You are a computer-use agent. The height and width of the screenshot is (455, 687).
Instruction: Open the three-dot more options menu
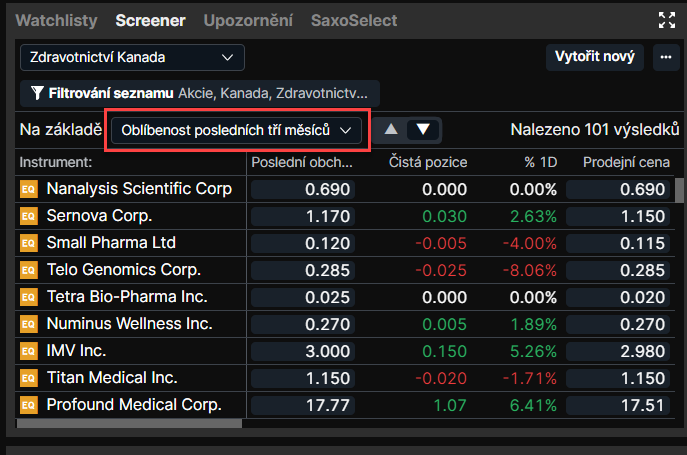click(666, 57)
